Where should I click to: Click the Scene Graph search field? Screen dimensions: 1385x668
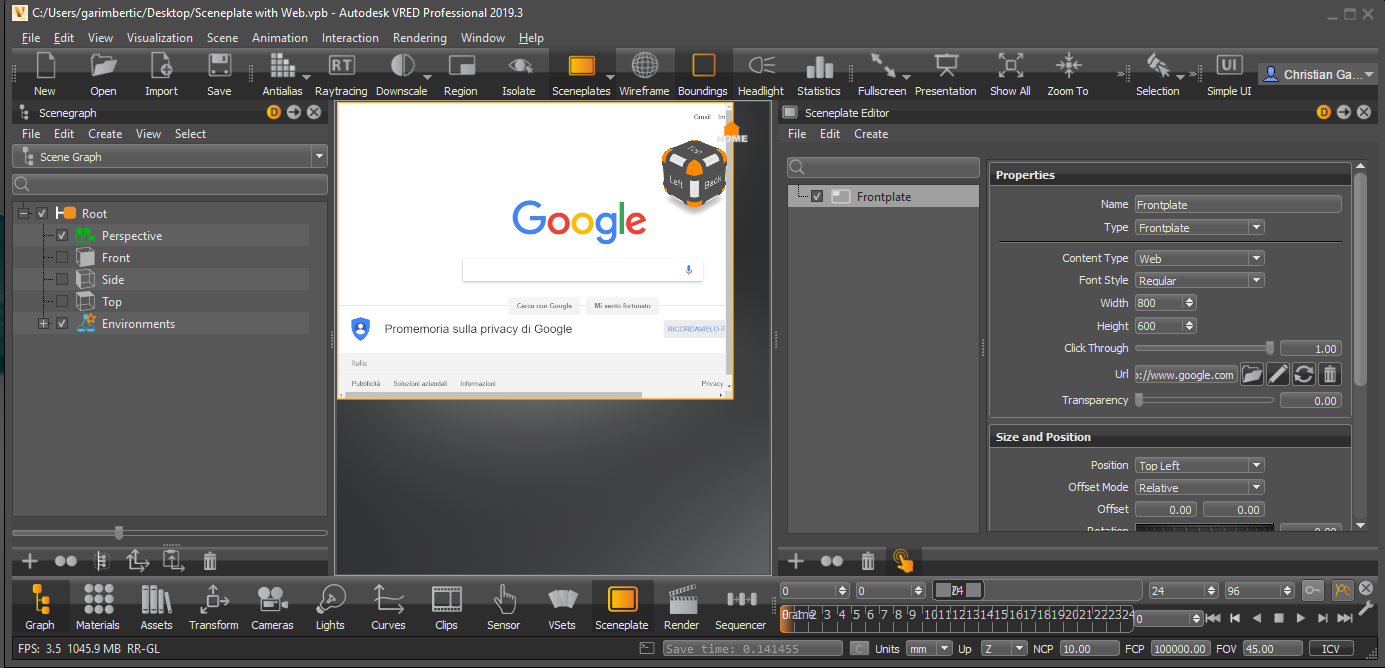[x=170, y=184]
